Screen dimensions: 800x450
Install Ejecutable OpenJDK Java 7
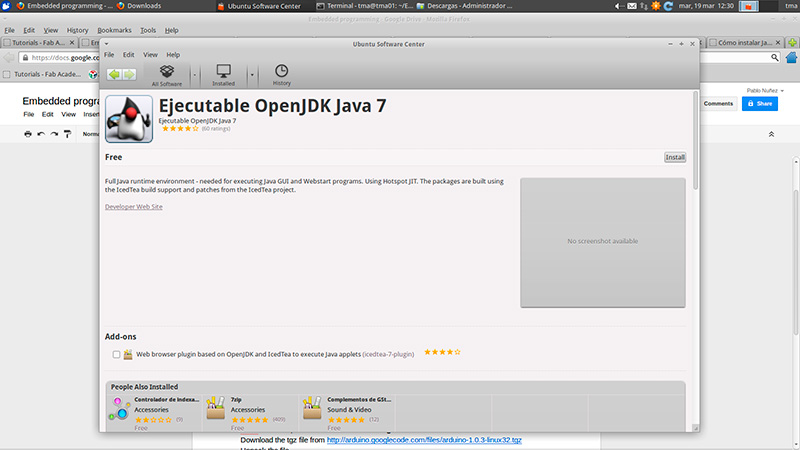674,157
